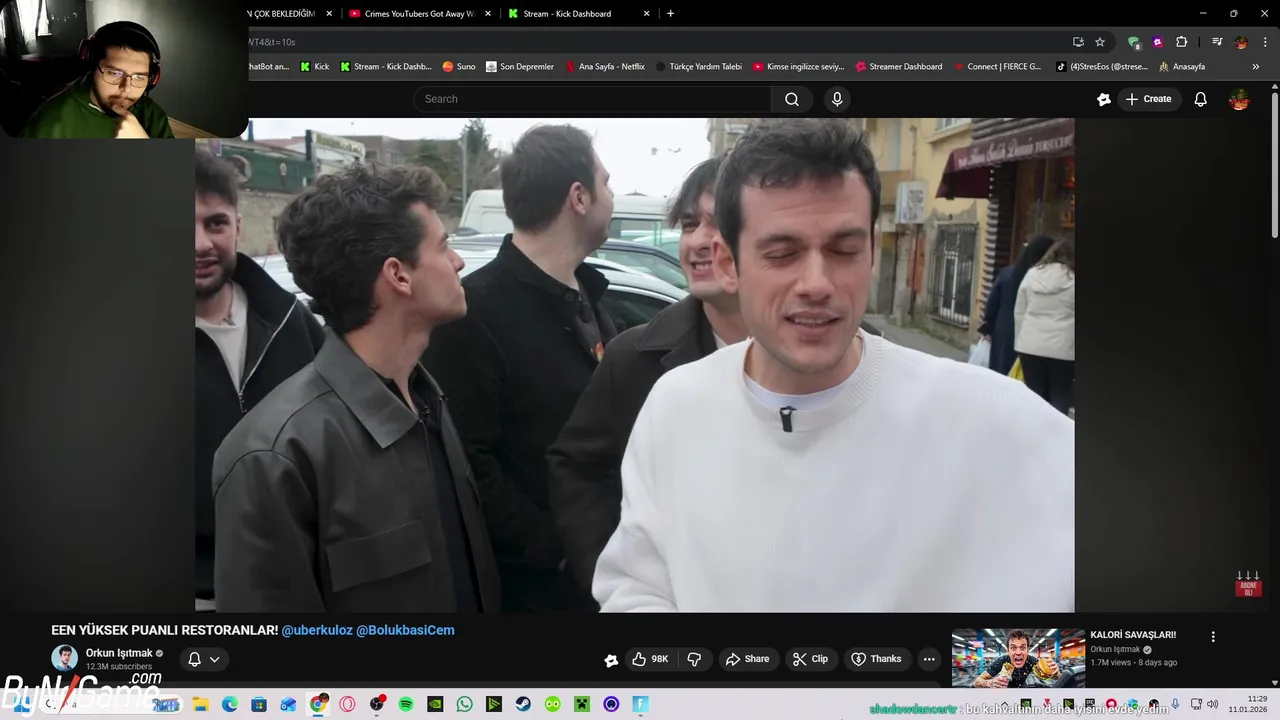The image size is (1280, 720).
Task: Open Son Depremler bookmark
Action: click(x=520, y=67)
